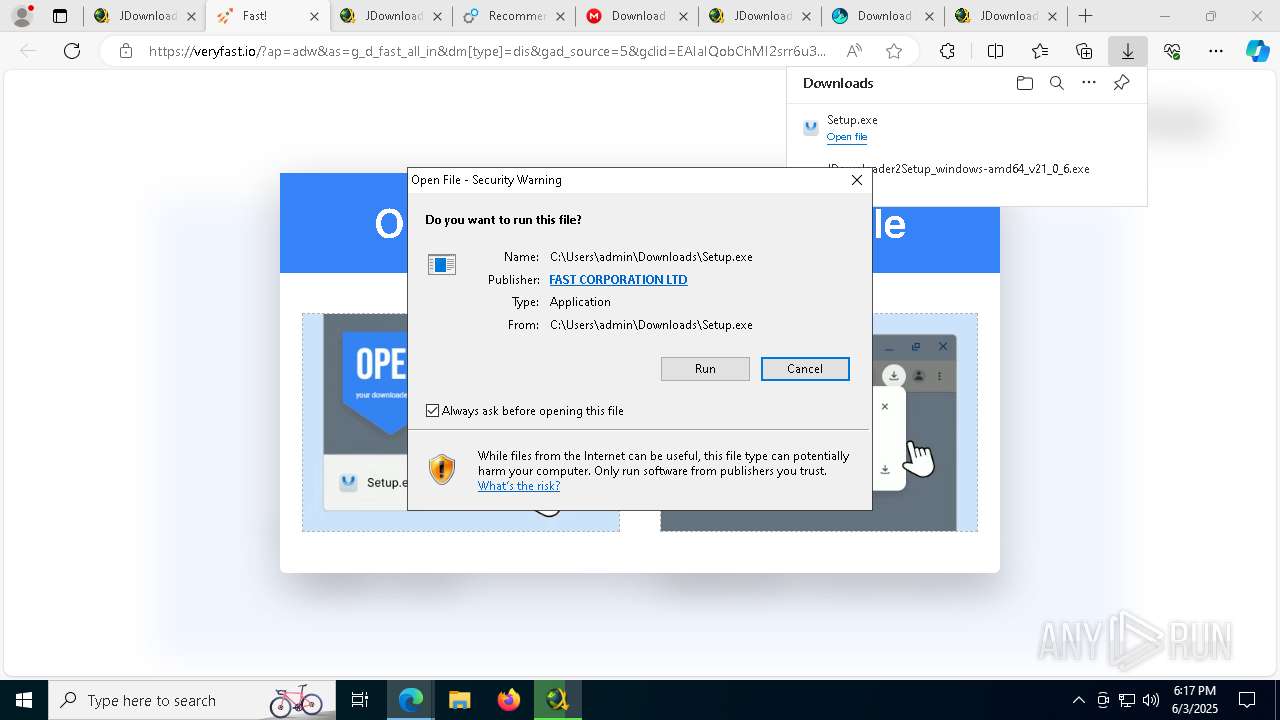Open the FAST CORPORATION LTD publisher link

[x=618, y=280]
